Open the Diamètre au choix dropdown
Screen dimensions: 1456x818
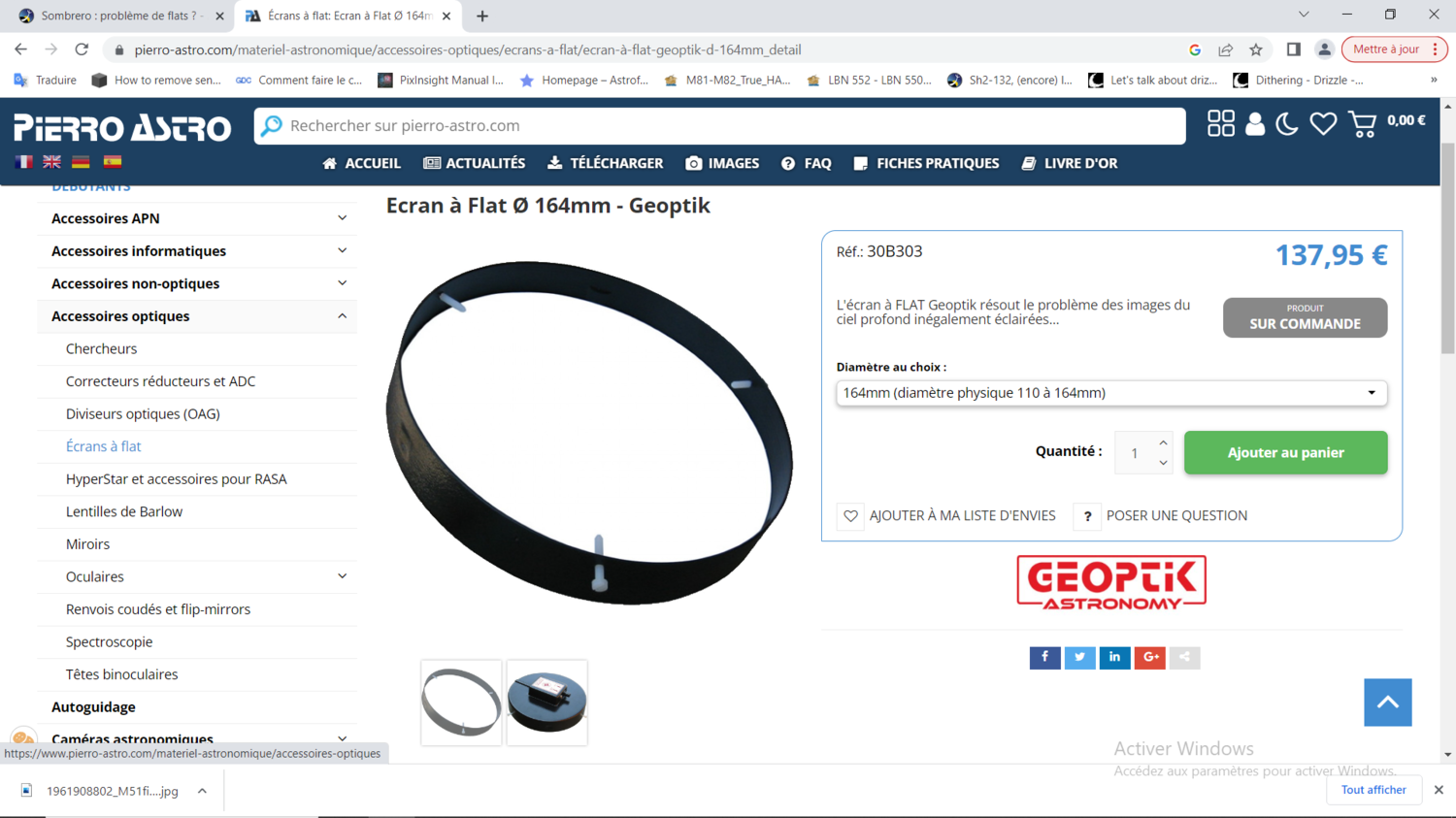(1111, 393)
